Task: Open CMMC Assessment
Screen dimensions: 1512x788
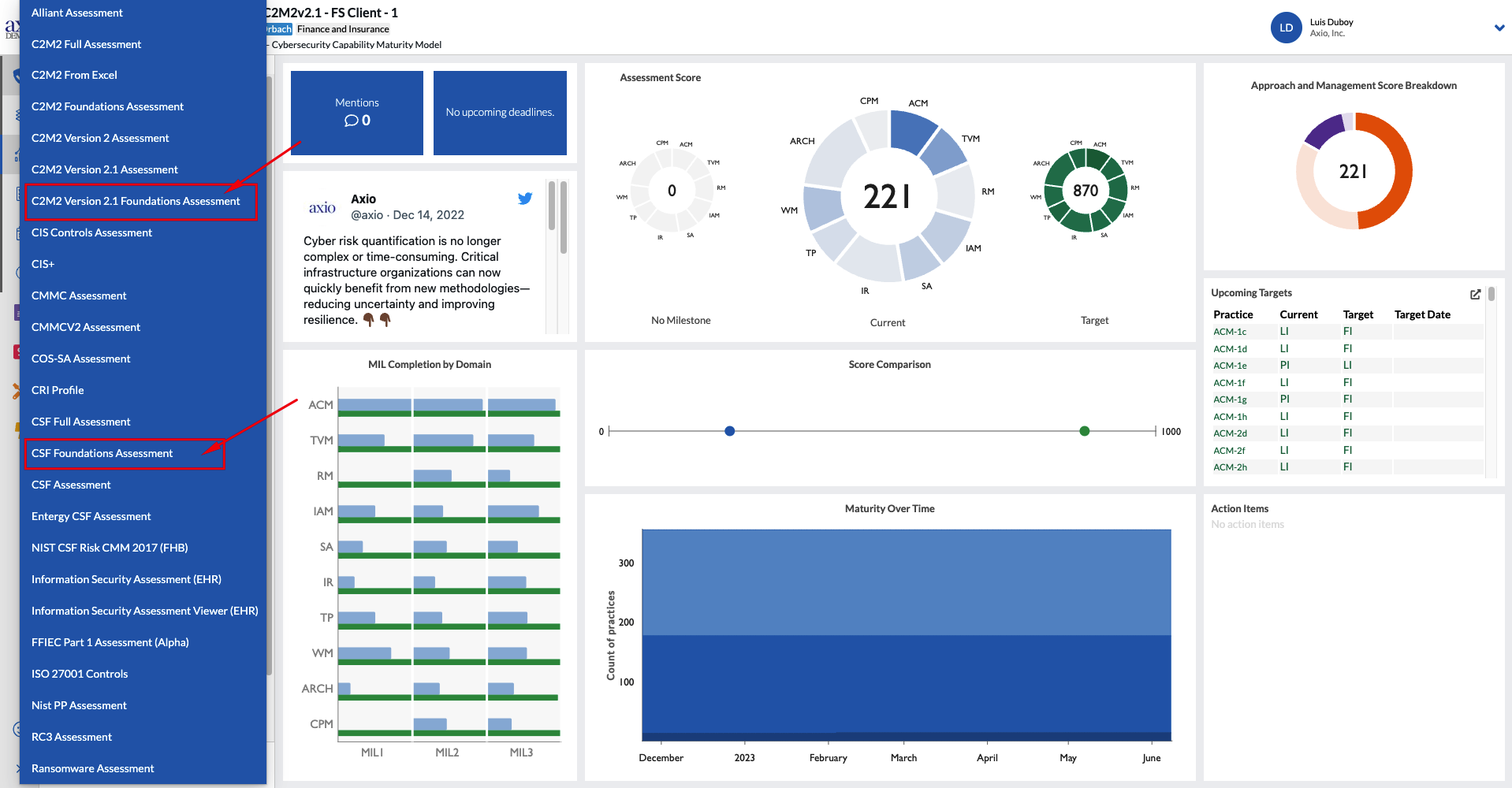Action: coord(79,295)
